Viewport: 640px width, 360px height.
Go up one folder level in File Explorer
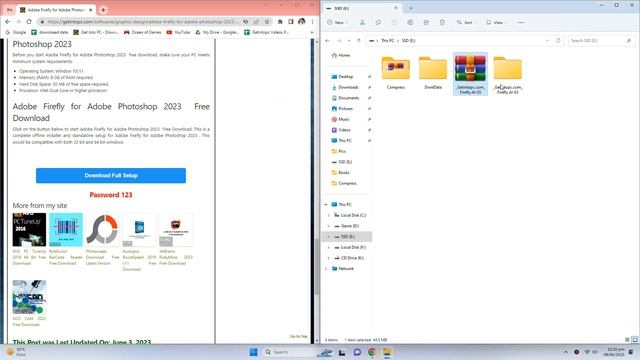[x=359, y=40]
